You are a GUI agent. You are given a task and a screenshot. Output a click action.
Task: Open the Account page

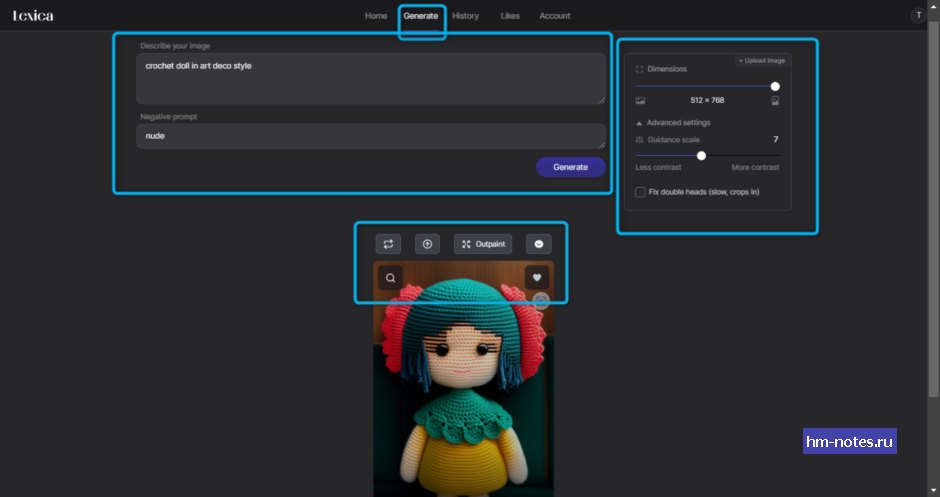(555, 16)
